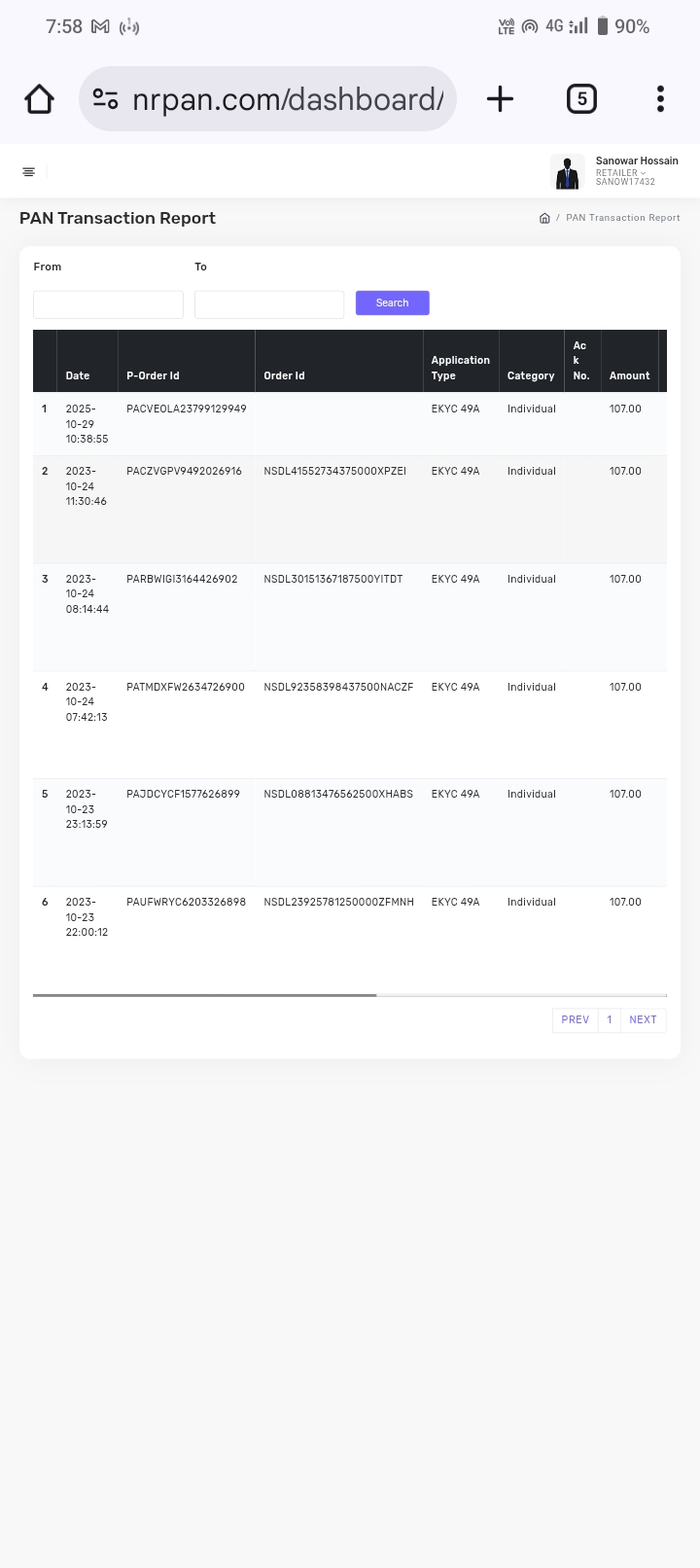Open site info icon in address bar
Viewport: 700px width, 1568px height.
point(106,99)
